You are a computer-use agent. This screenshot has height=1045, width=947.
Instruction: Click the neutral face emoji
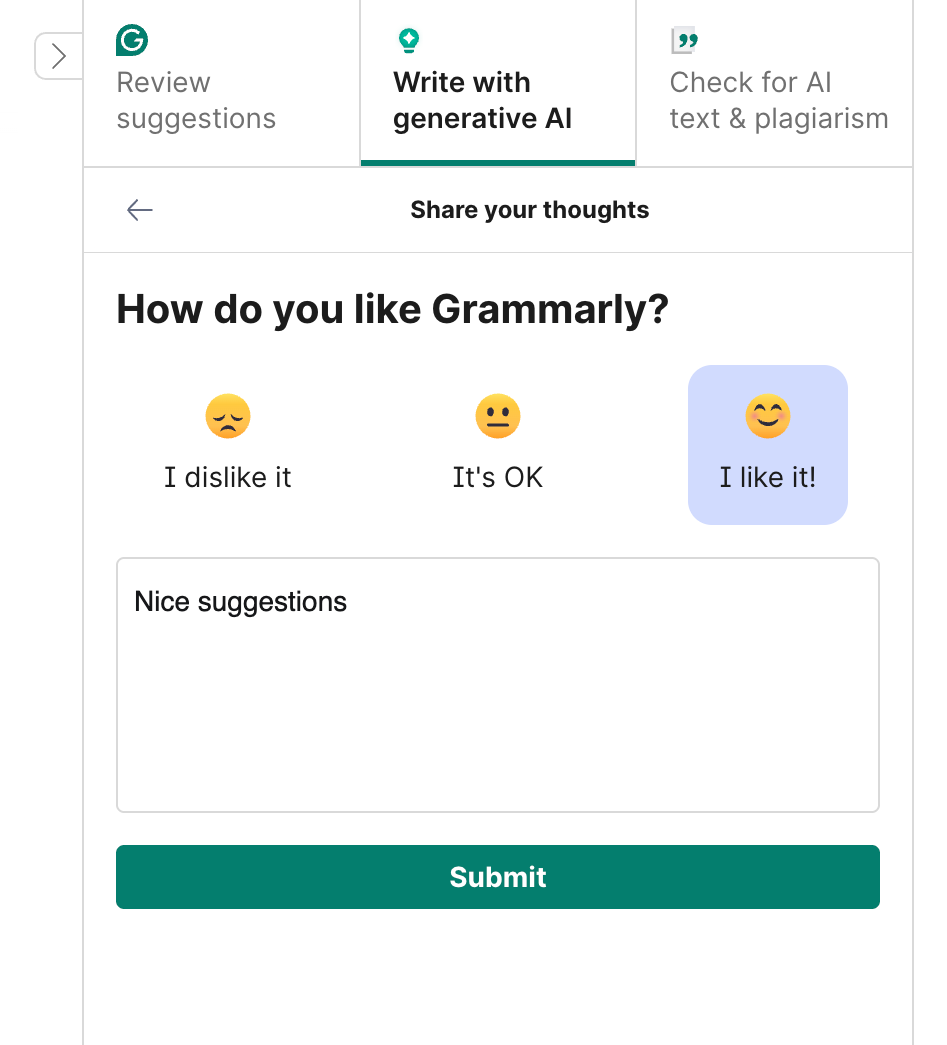(497, 416)
